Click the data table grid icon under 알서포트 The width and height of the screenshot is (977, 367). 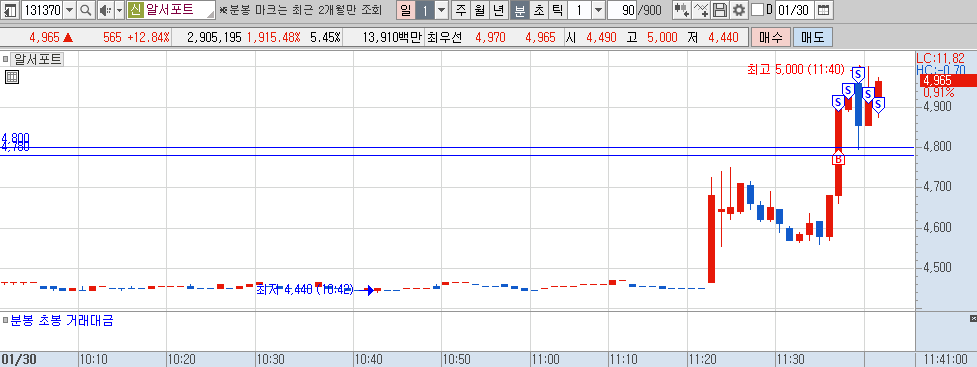(x=11, y=77)
